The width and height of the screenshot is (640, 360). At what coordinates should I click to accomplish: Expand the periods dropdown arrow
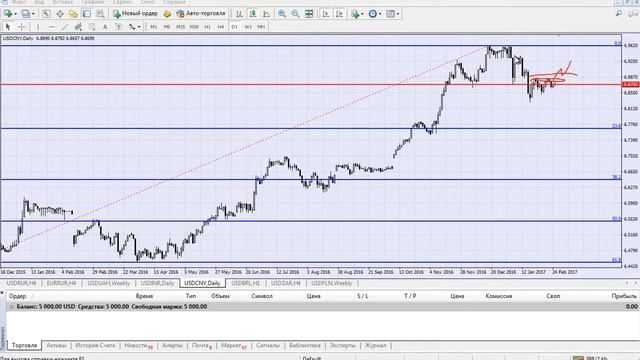pyautogui.click(x=380, y=14)
